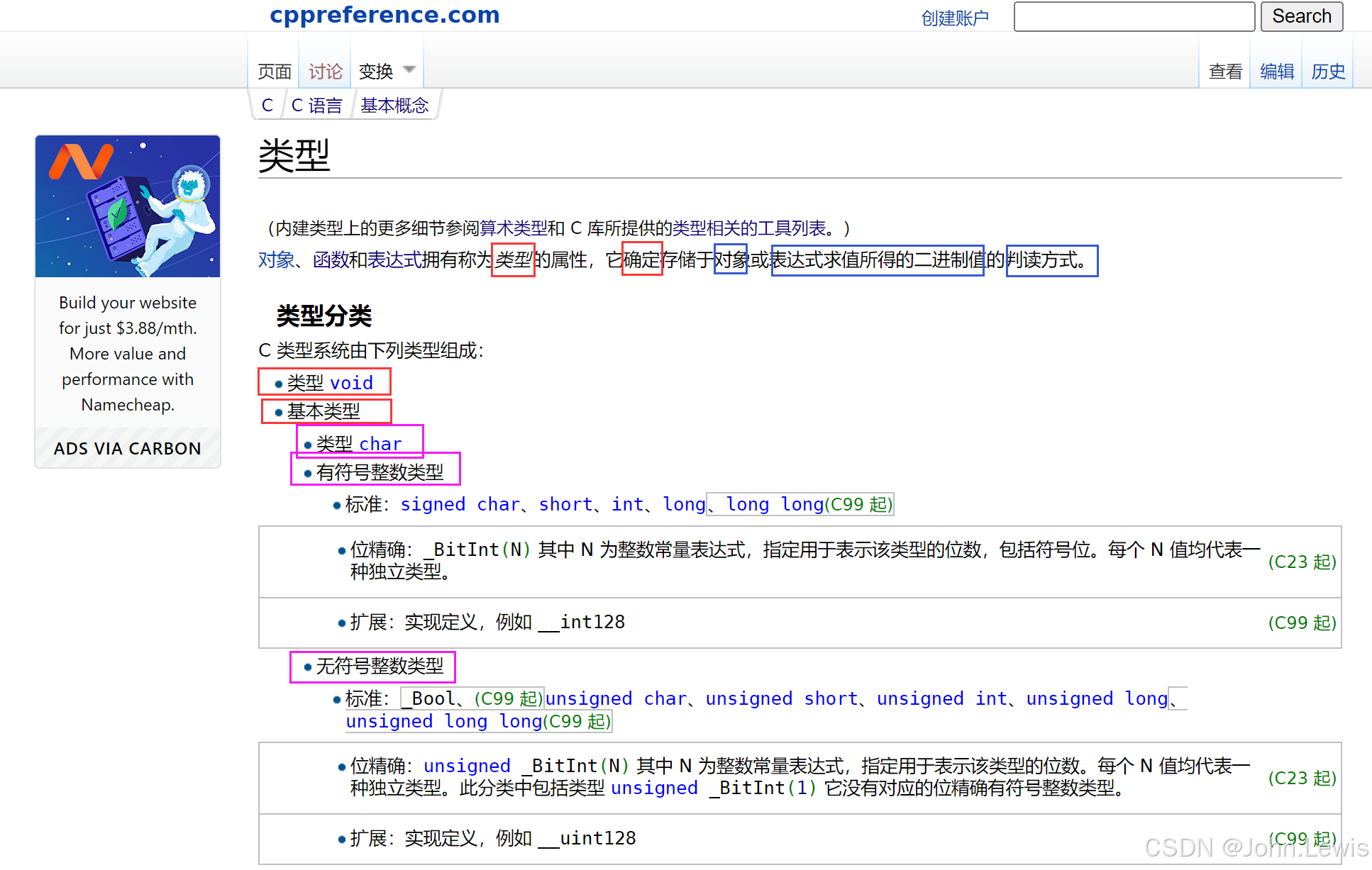This screenshot has height=870, width=1372.
Task: Select the 查看 tab
Action: point(1225,72)
